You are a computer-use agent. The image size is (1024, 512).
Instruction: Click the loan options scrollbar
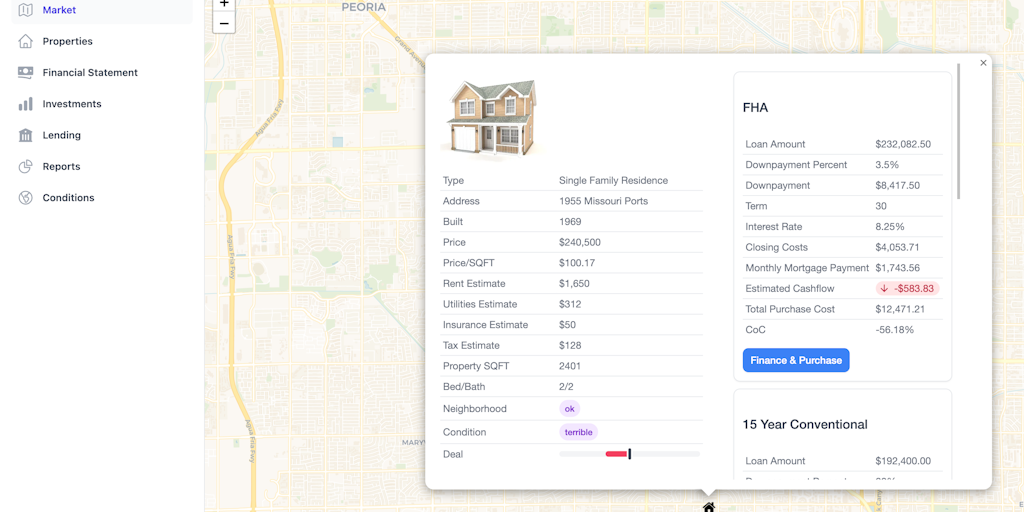(959, 131)
